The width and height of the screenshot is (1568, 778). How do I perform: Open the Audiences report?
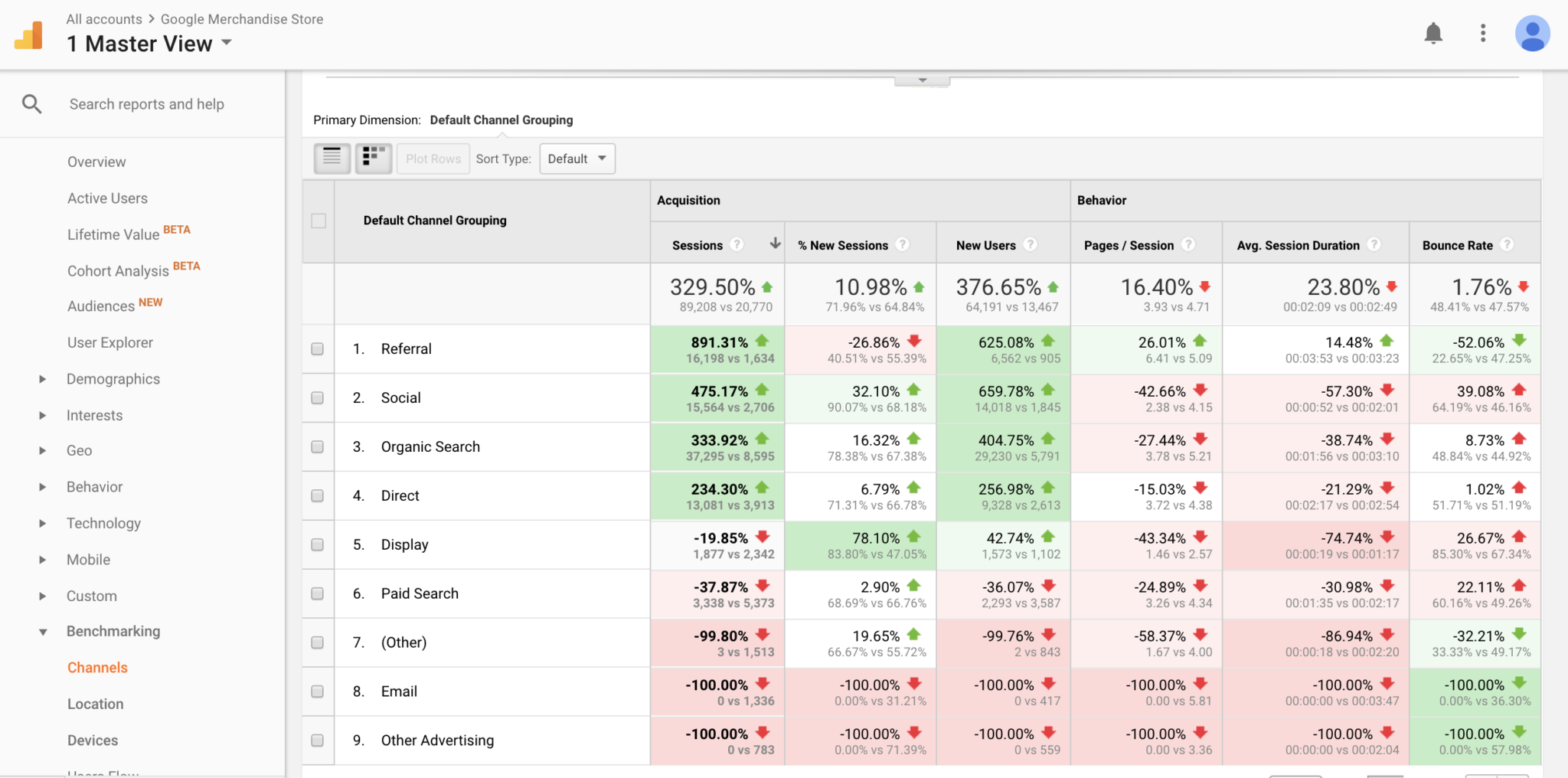101,306
